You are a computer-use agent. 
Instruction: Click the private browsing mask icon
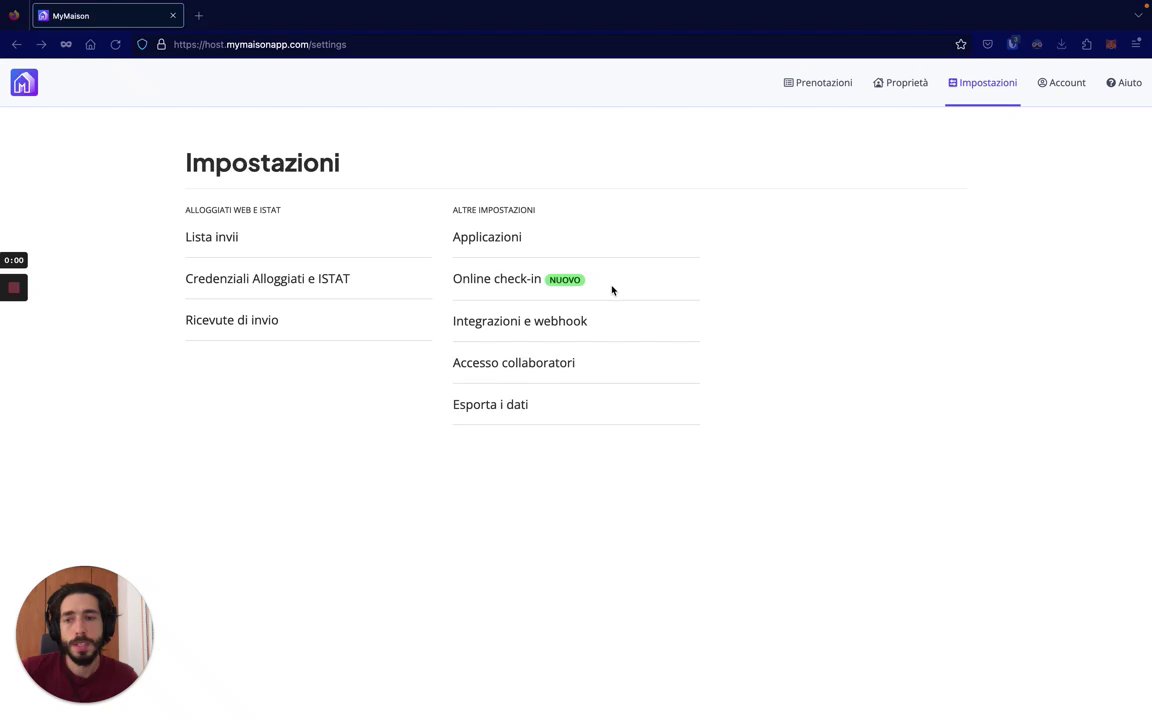click(x=66, y=45)
